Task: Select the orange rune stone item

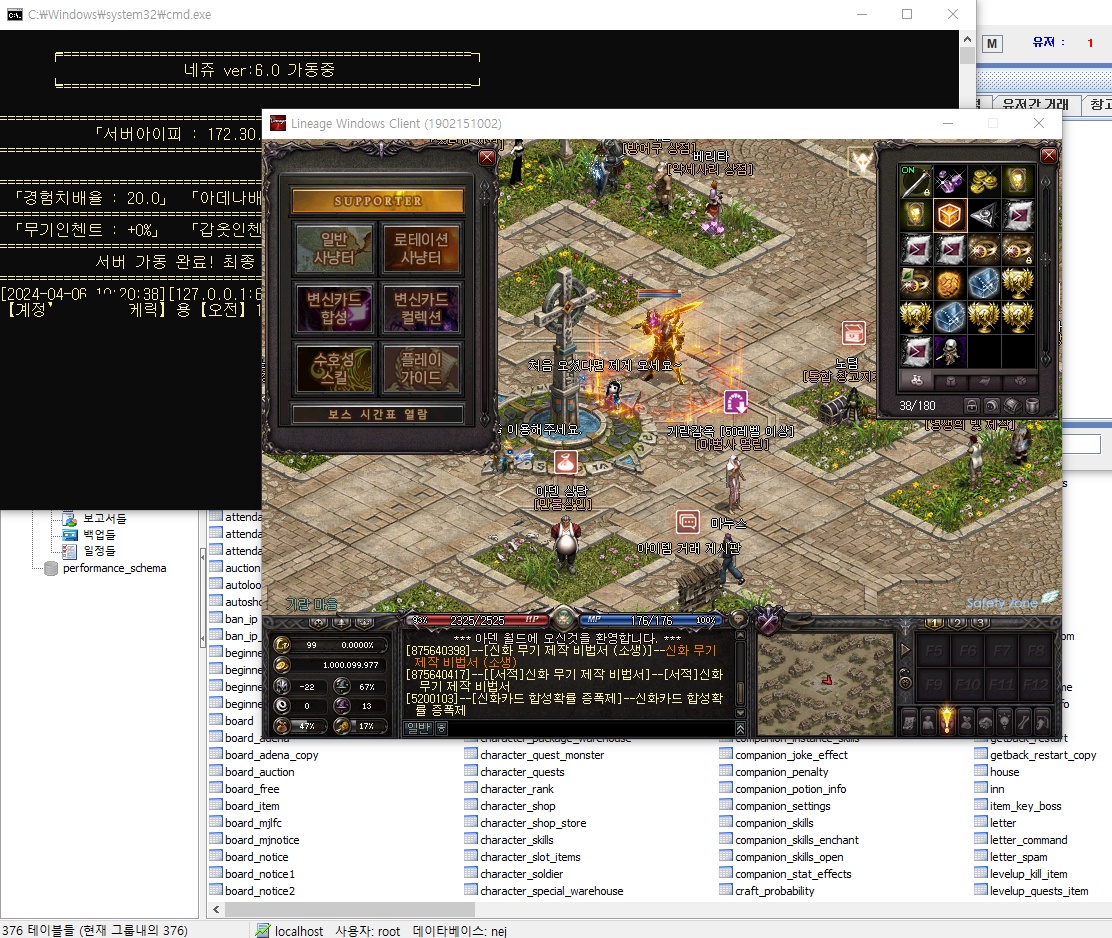Action: tap(949, 283)
